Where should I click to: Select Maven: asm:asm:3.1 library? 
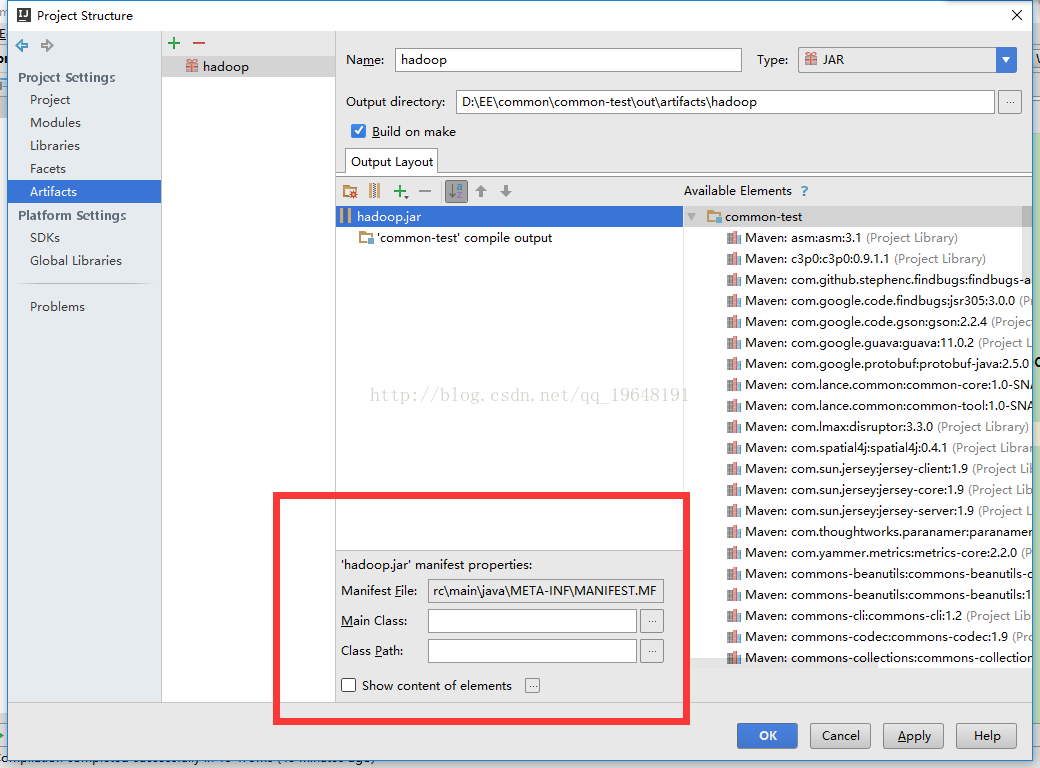pyautogui.click(x=842, y=237)
